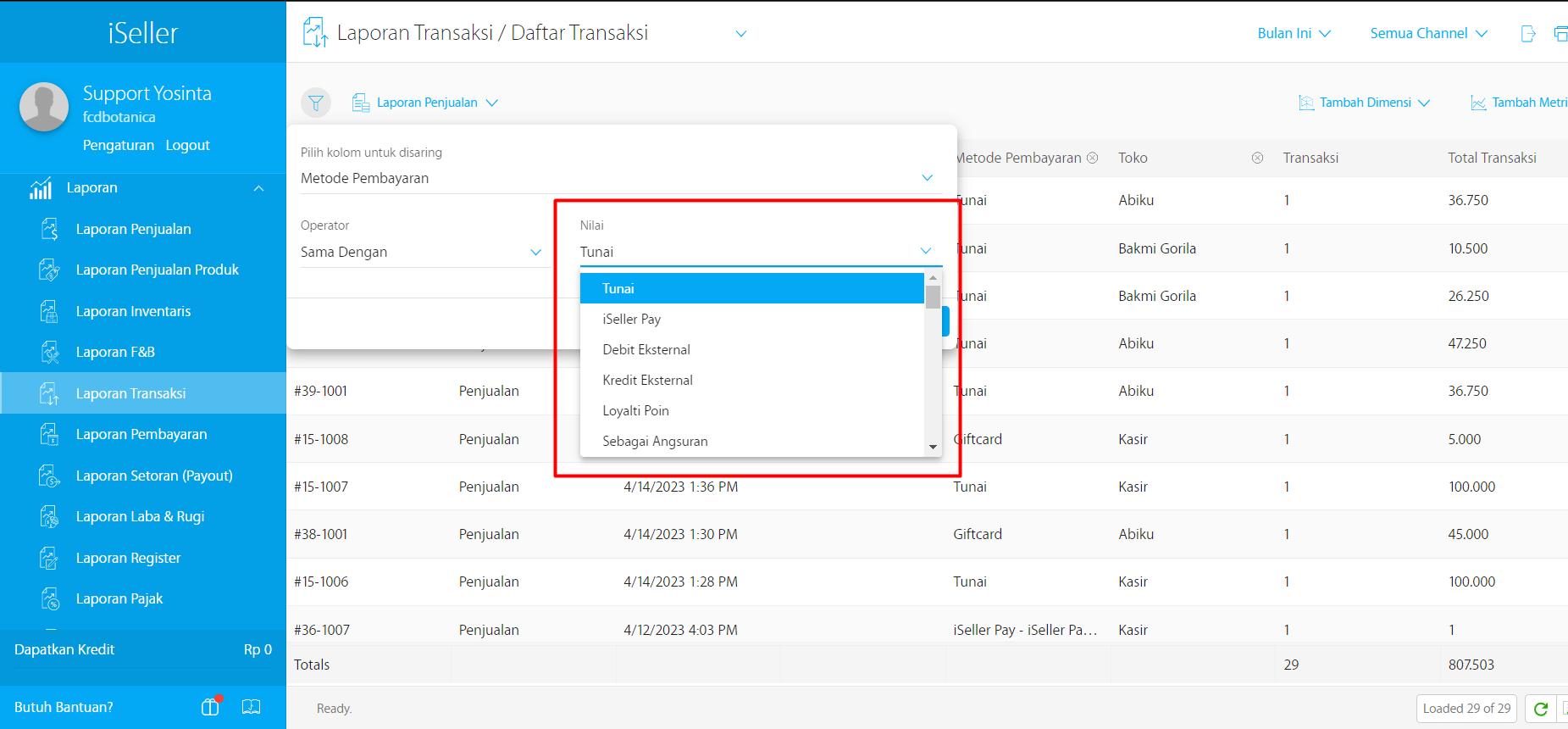Collapse the Laporan sidebar section
The image size is (1568, 729).
(x=258, y=188)
